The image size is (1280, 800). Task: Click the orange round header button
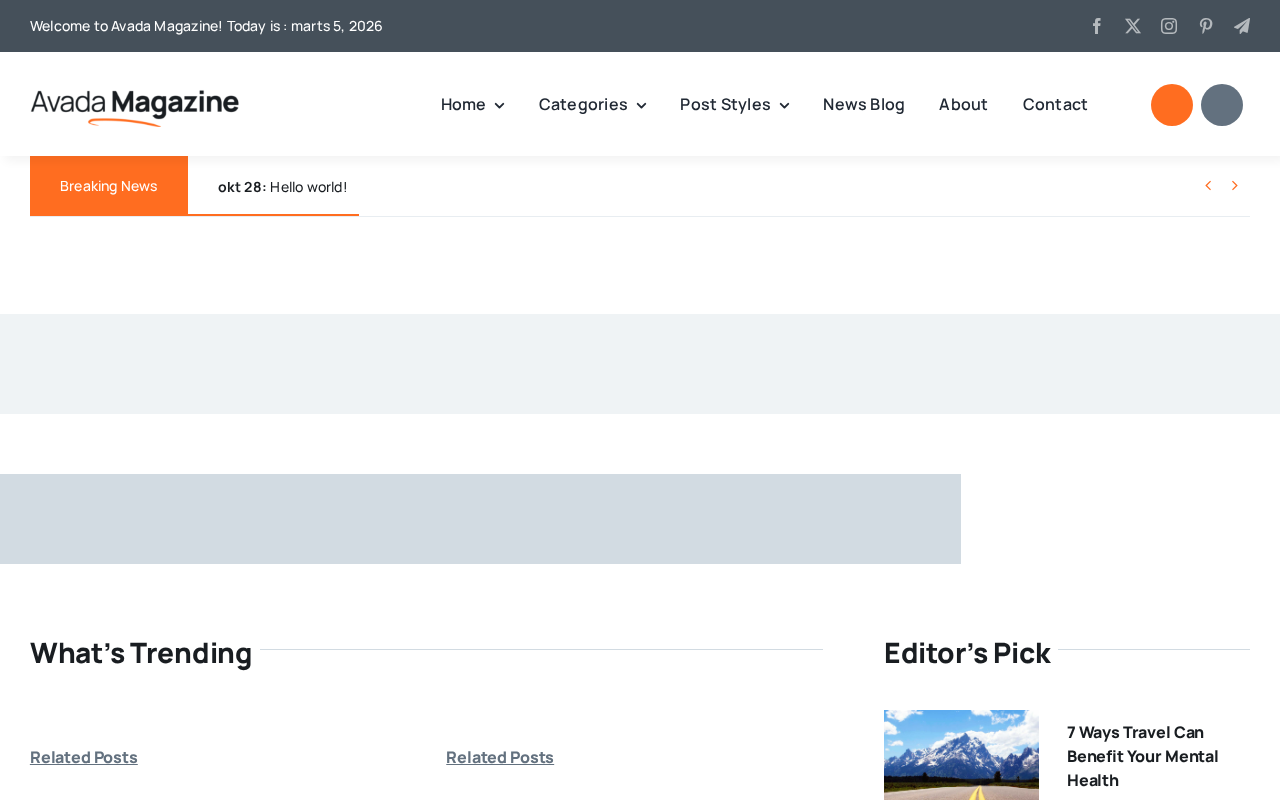[x=1172, y=105]
